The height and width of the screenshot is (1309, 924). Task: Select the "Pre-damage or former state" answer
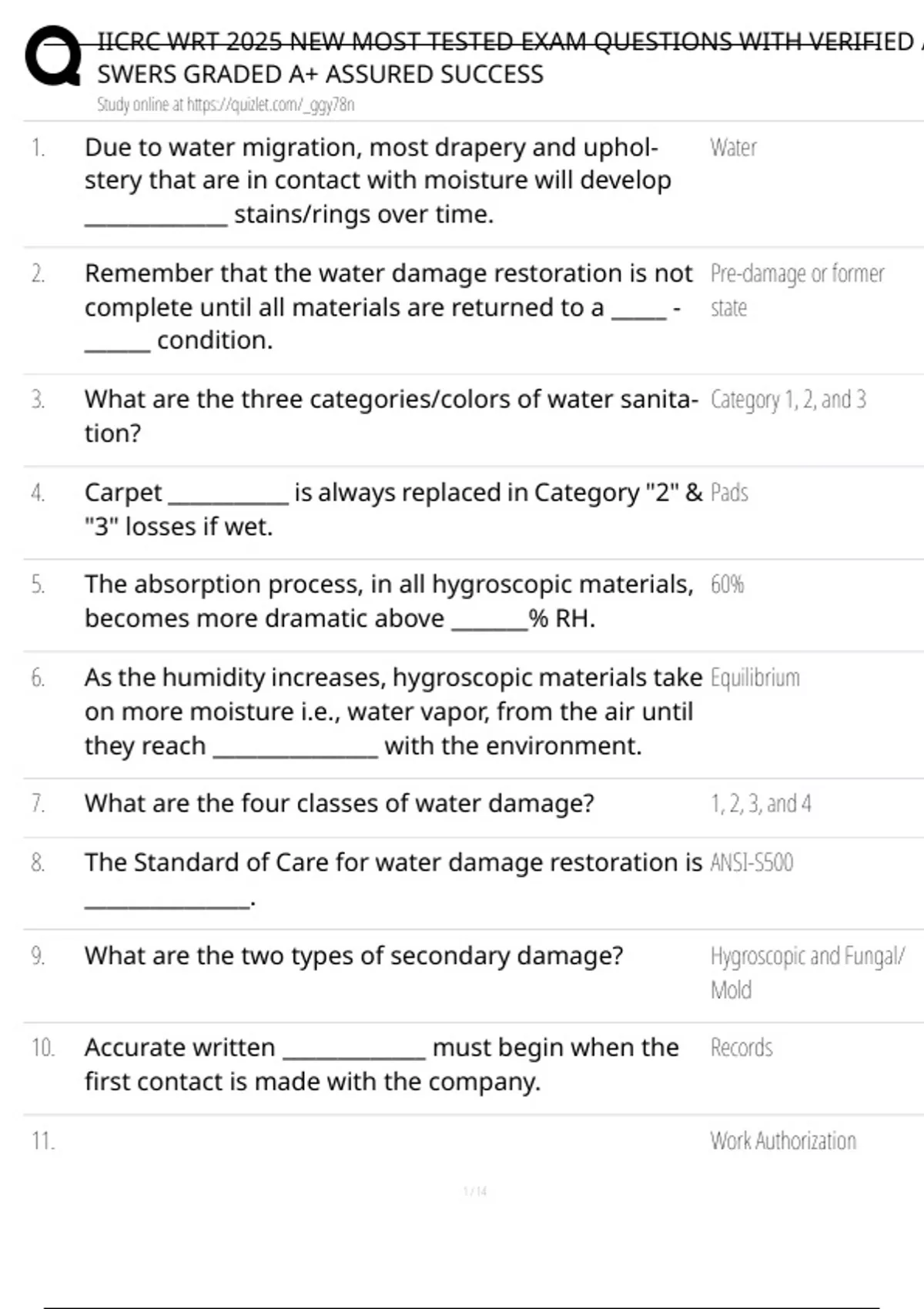(796, 290)
